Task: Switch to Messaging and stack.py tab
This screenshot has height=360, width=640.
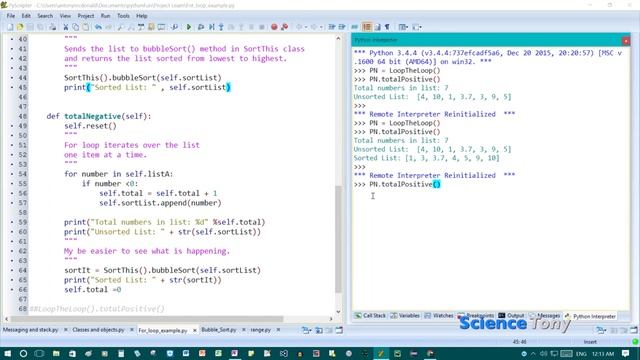Action: (x=31, y=330)
